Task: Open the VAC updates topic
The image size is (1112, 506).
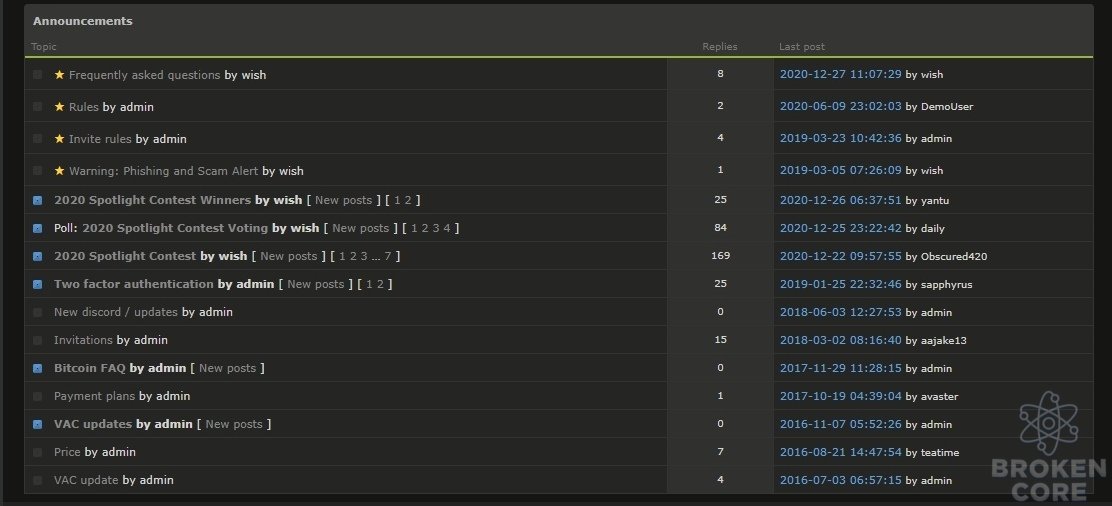Action: [x=93, y=424]
